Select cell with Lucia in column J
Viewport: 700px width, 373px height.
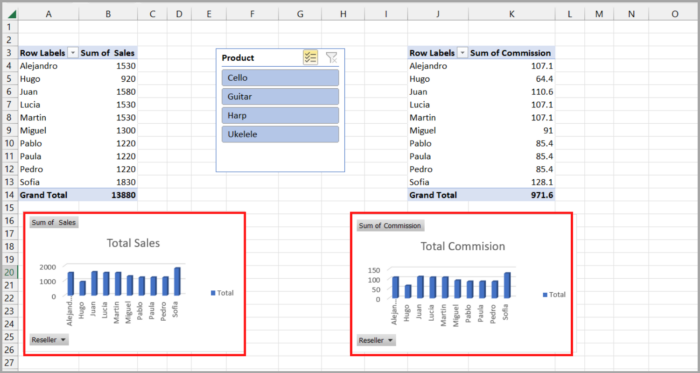438,104
